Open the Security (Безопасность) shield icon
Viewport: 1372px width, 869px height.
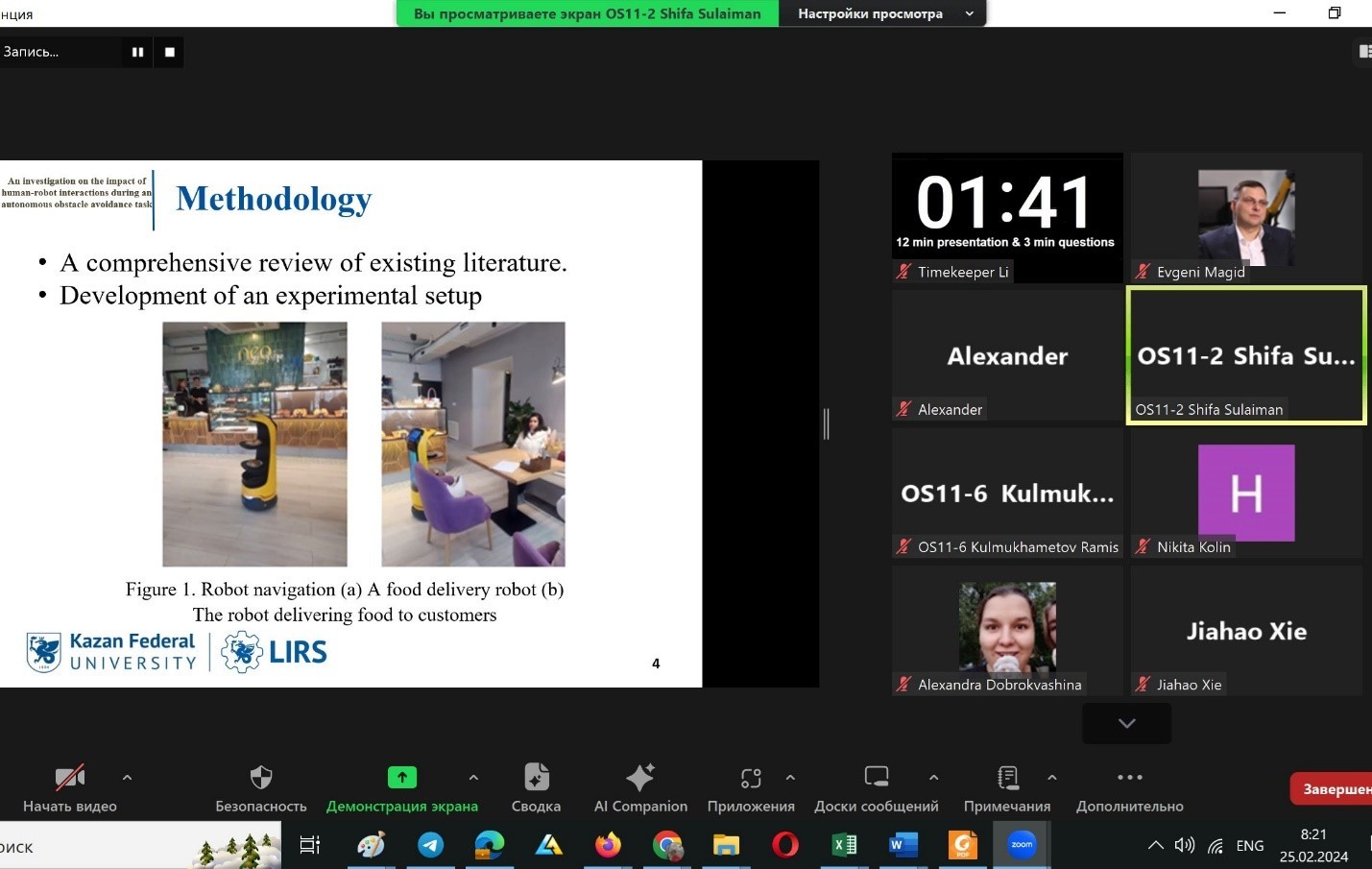coord(260,778)
